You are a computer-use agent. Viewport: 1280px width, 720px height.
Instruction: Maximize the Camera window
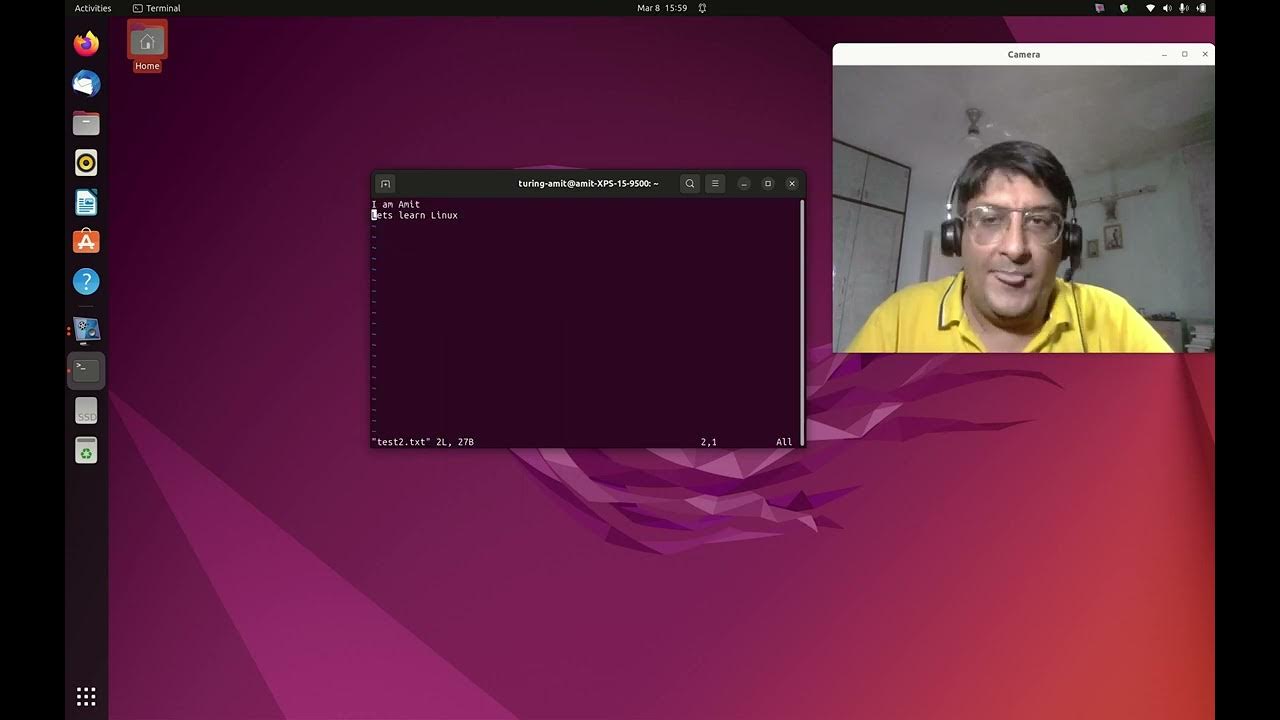point(1185,54)
